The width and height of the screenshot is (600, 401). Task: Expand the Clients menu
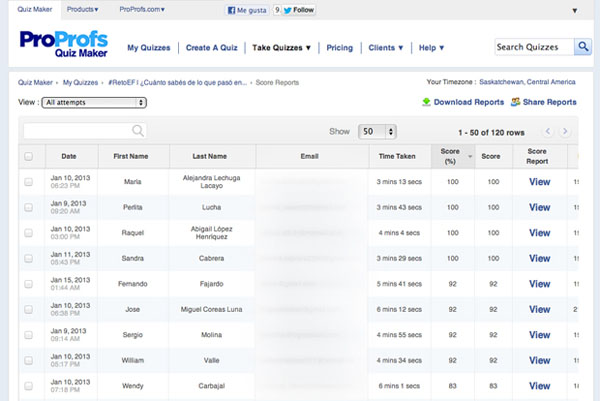386,48
